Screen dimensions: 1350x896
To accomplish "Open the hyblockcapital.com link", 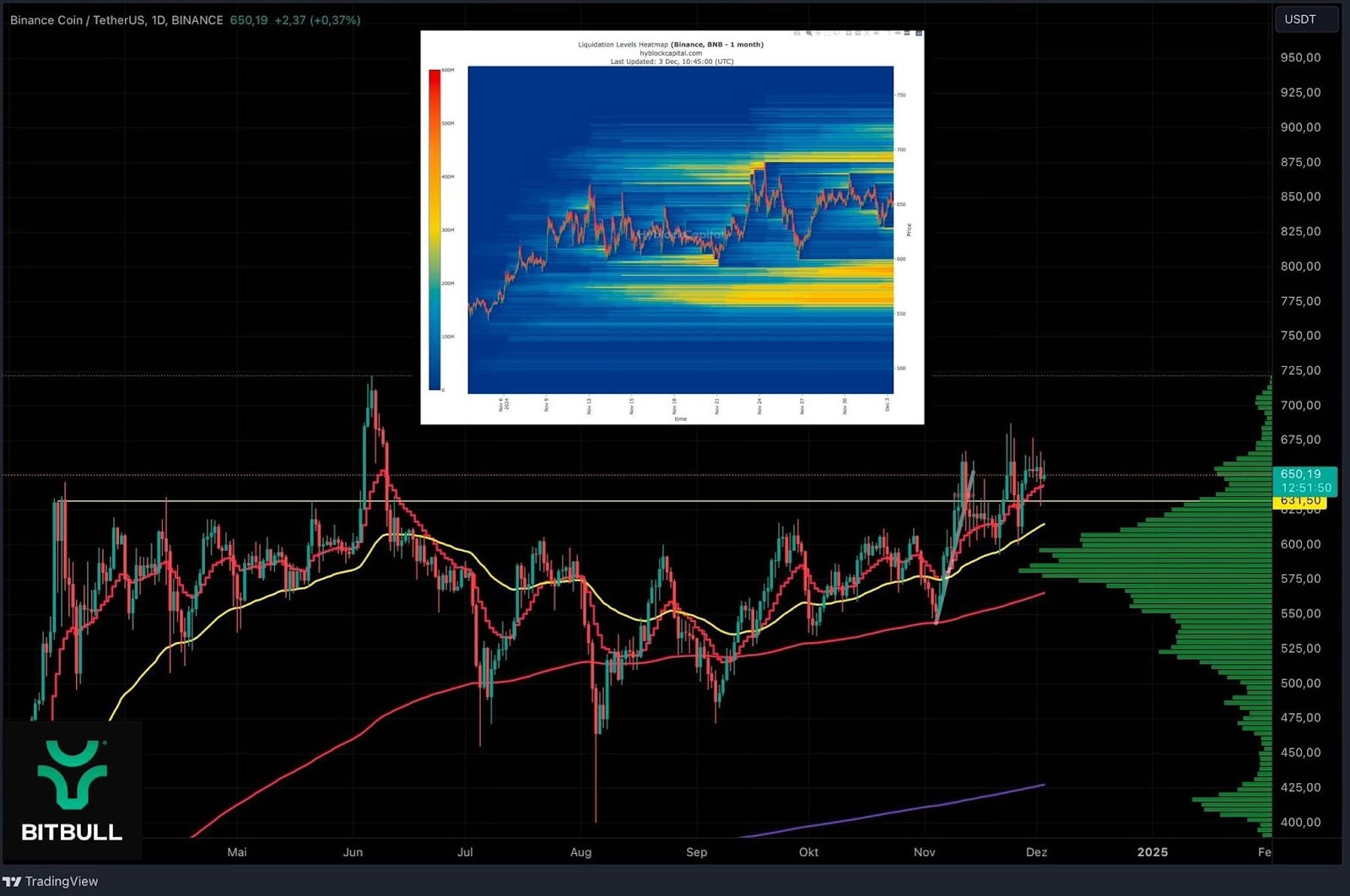I will pyautogui.click(x=671, y=53).
